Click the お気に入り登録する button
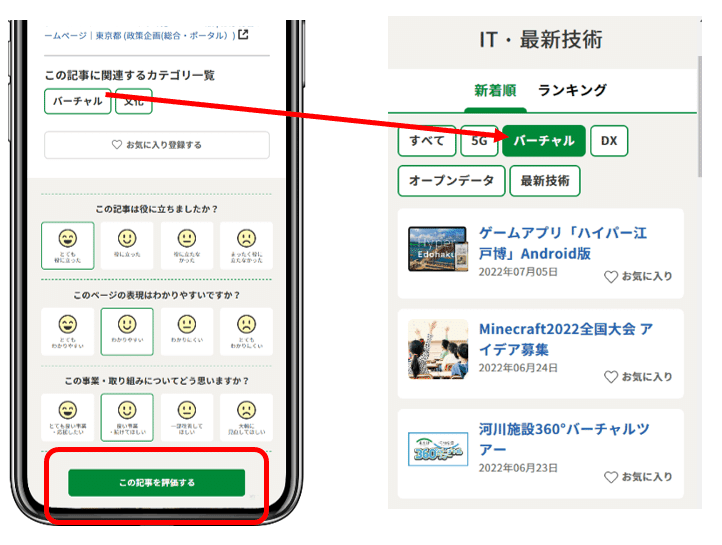The image size is (722, 545). point(157,145)
